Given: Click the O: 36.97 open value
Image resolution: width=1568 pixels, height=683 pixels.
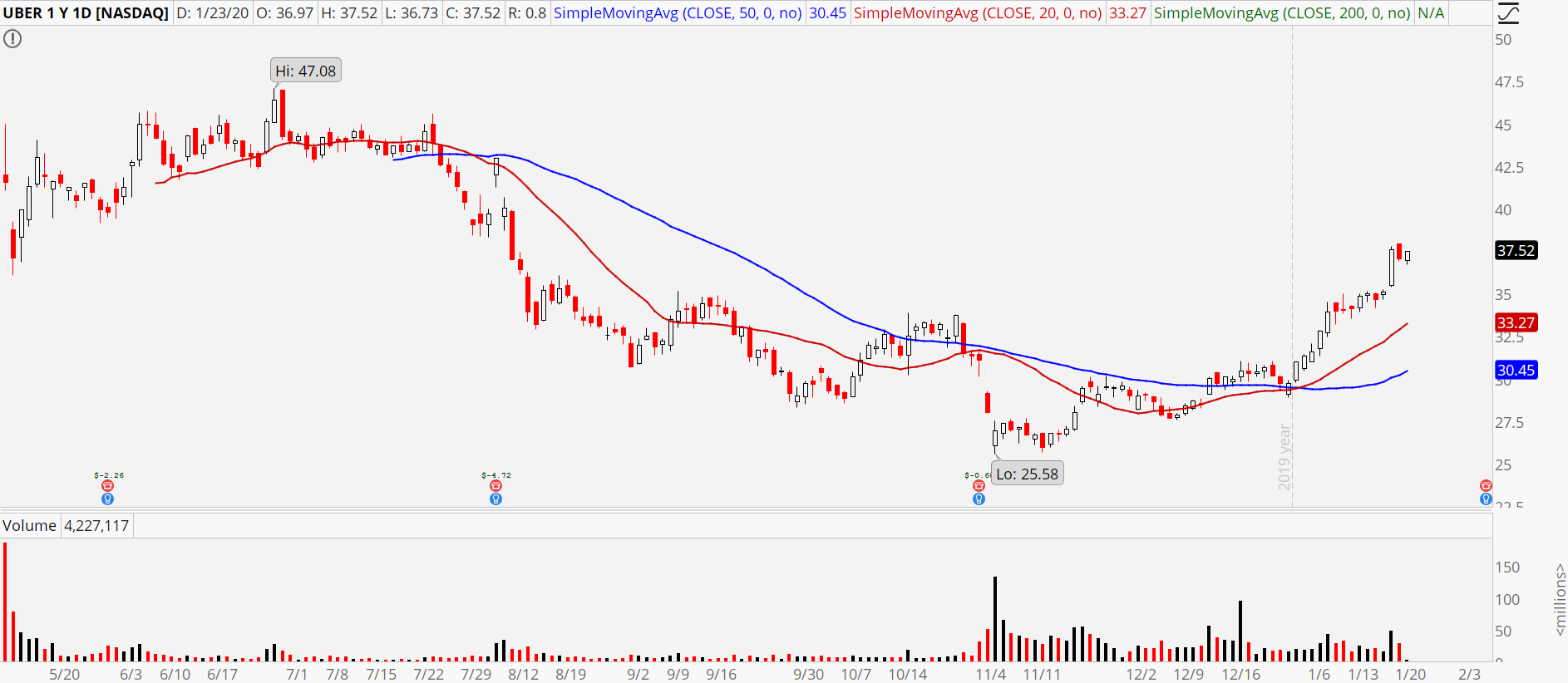Looking at the screenshot, I should tap(285, 13).
